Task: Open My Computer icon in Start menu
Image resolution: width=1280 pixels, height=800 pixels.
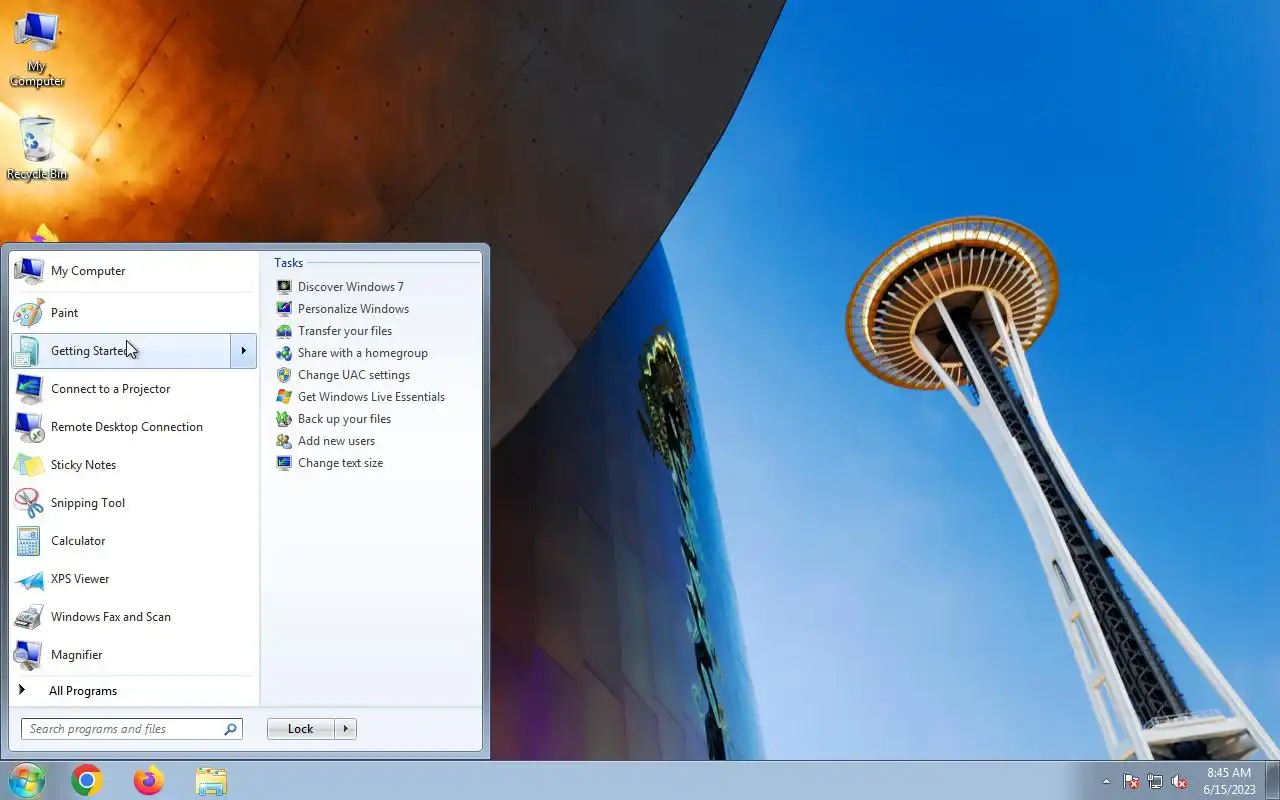Action: coord(29,271)
